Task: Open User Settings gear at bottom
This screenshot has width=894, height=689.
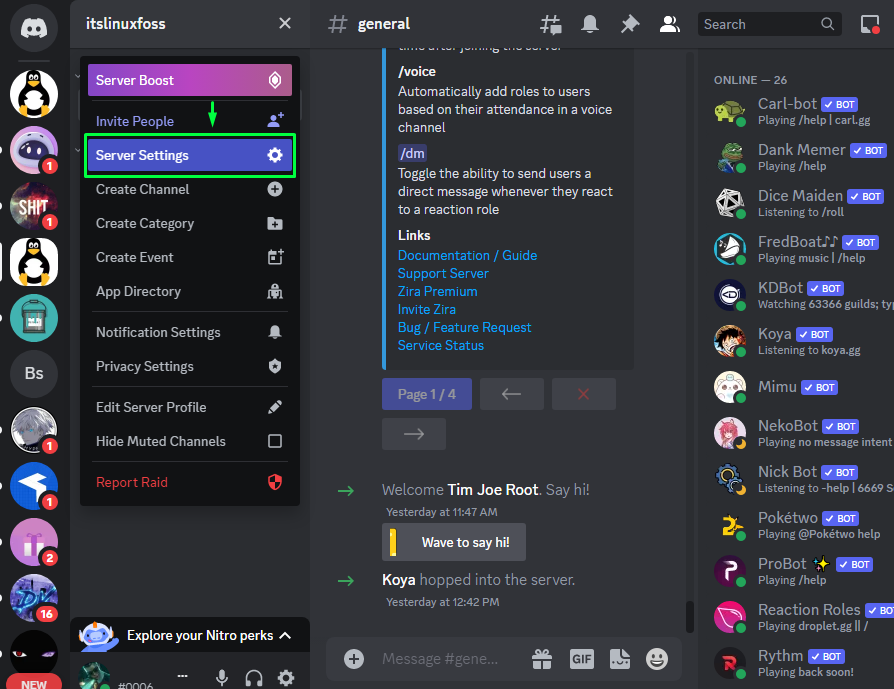Action: coord(286,678)
